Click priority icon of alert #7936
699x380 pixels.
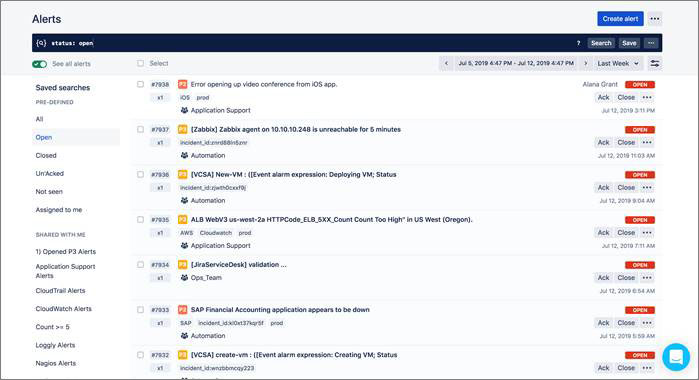point(182,174)
